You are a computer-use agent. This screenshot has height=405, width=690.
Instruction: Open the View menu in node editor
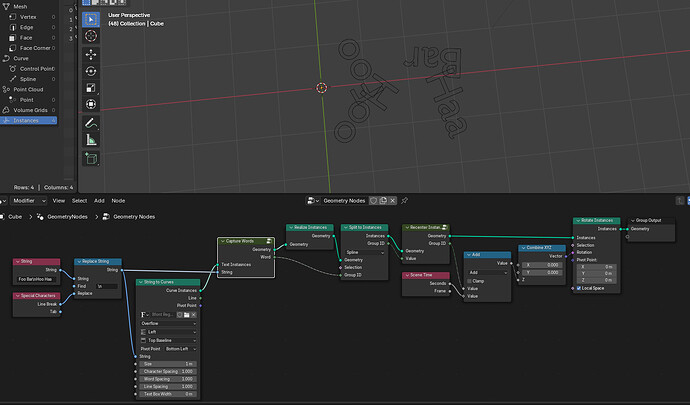tap(59, 201)
